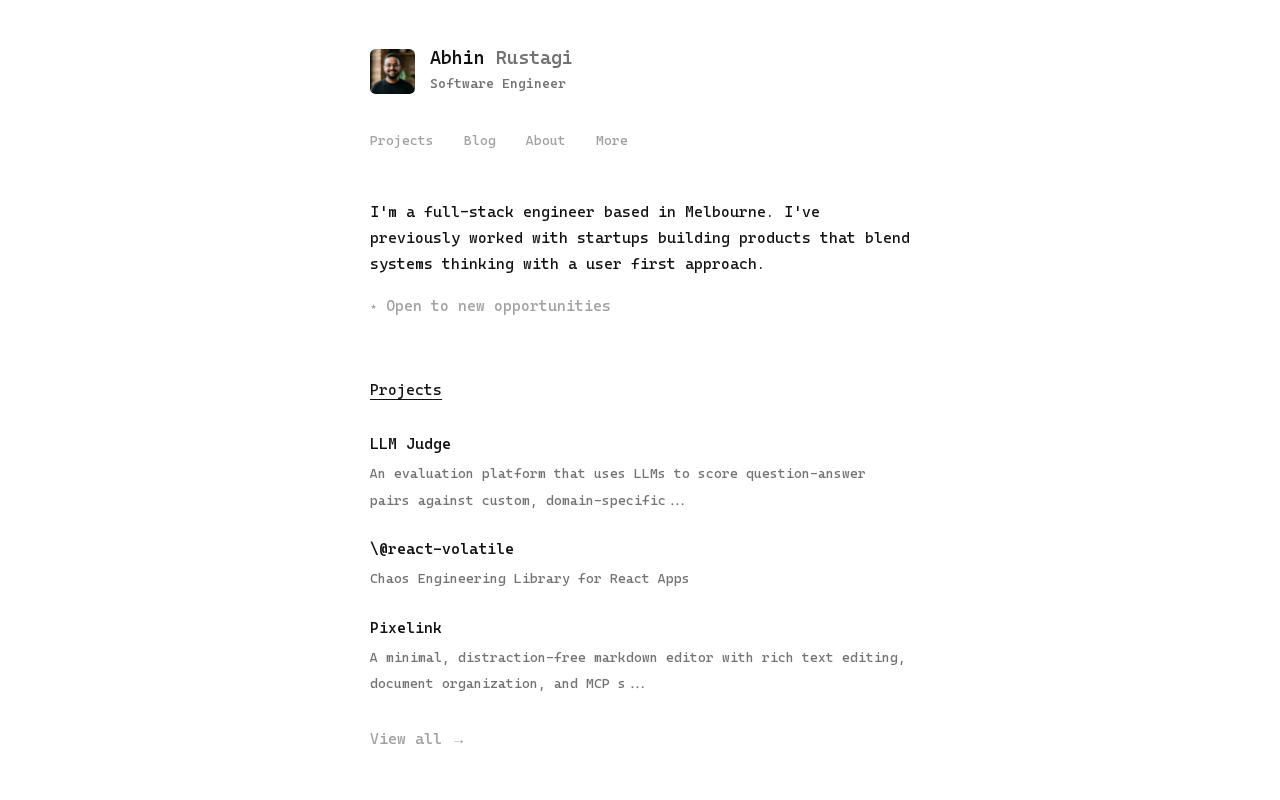Viewport: 1280px width, 800px height.
Task: Go to the Blog navigation item
Action: tap(479, 141)
